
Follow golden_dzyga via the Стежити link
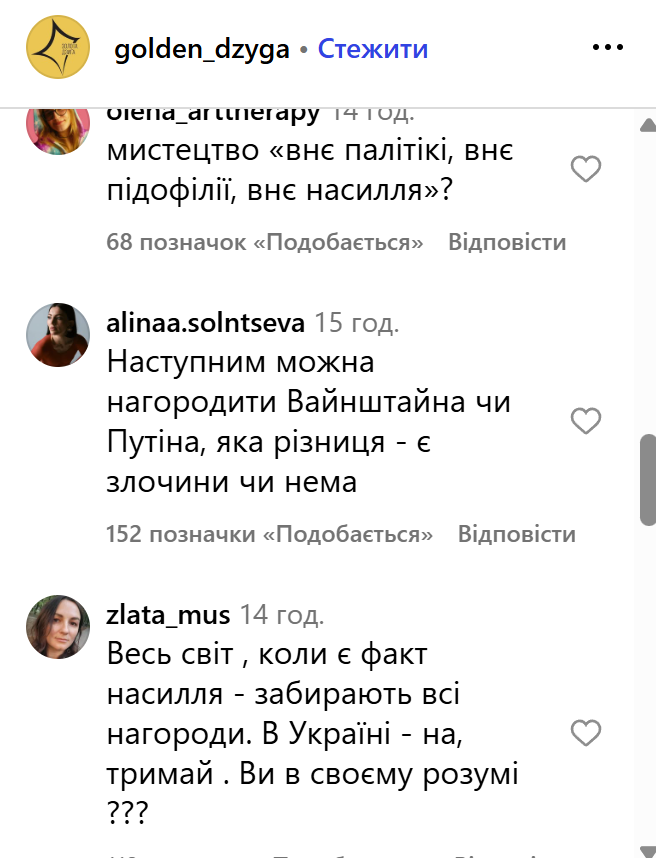(373, 49)
